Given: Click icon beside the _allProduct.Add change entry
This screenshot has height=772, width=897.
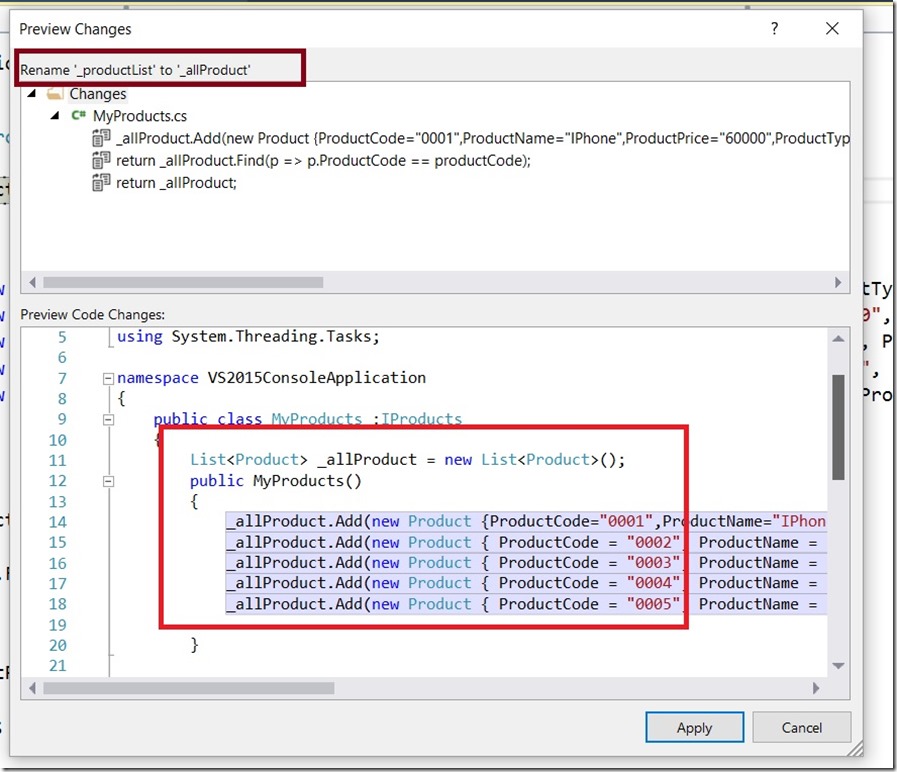Looking at the screenshot, I should click(100, 139).
